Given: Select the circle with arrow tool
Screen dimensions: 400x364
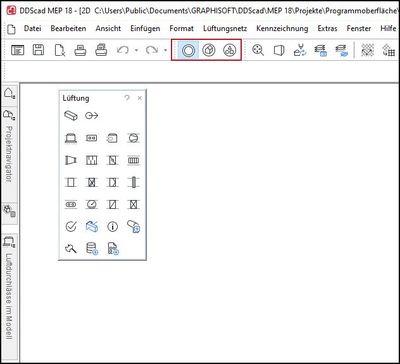Looking at the screenshot, I should [91, 116].
